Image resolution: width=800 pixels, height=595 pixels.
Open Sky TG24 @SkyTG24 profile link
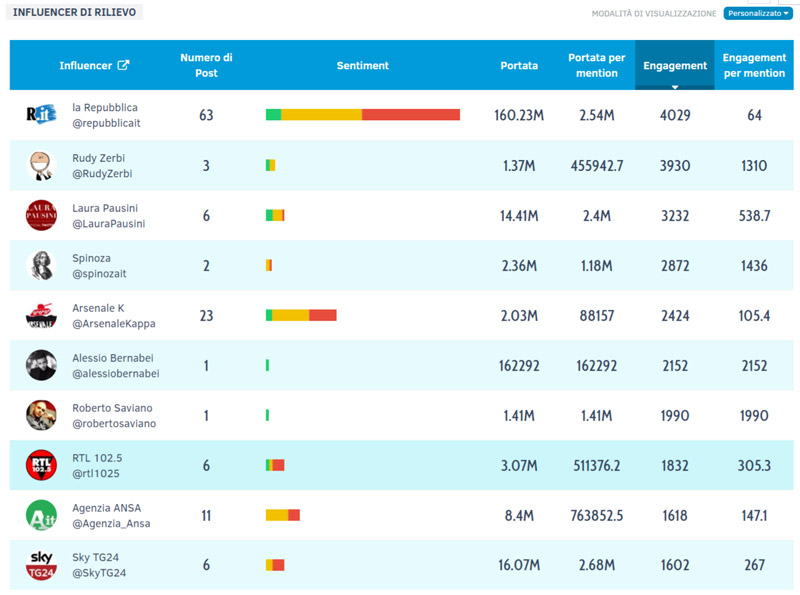point(99,565)
